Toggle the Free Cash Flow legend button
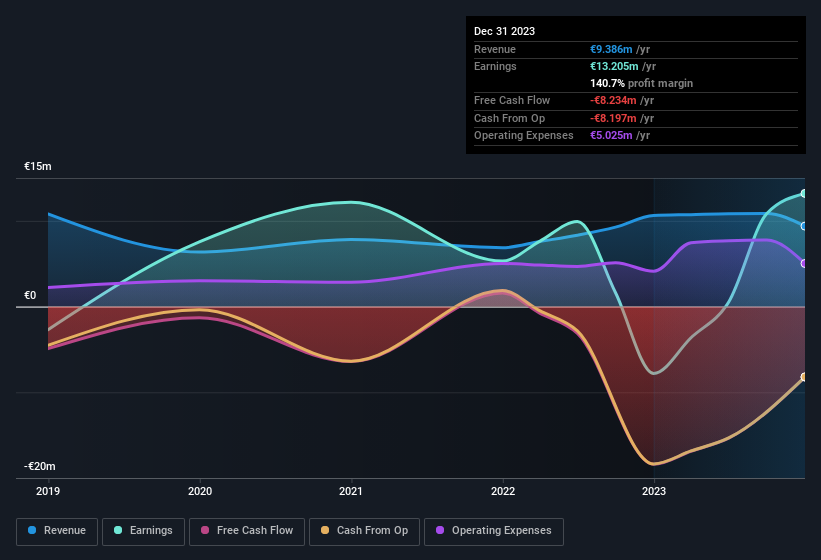The image size is (821, 560). point(247,531)
